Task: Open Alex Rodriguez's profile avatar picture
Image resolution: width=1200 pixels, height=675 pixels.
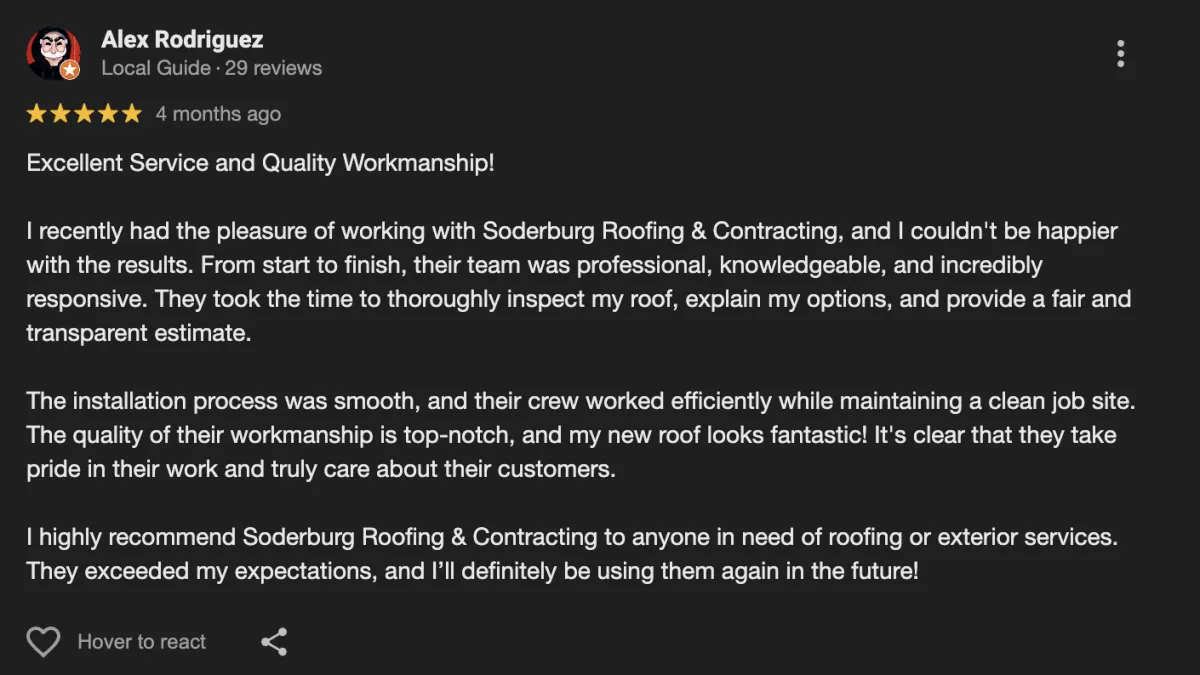Action: (x=52, y=53)
